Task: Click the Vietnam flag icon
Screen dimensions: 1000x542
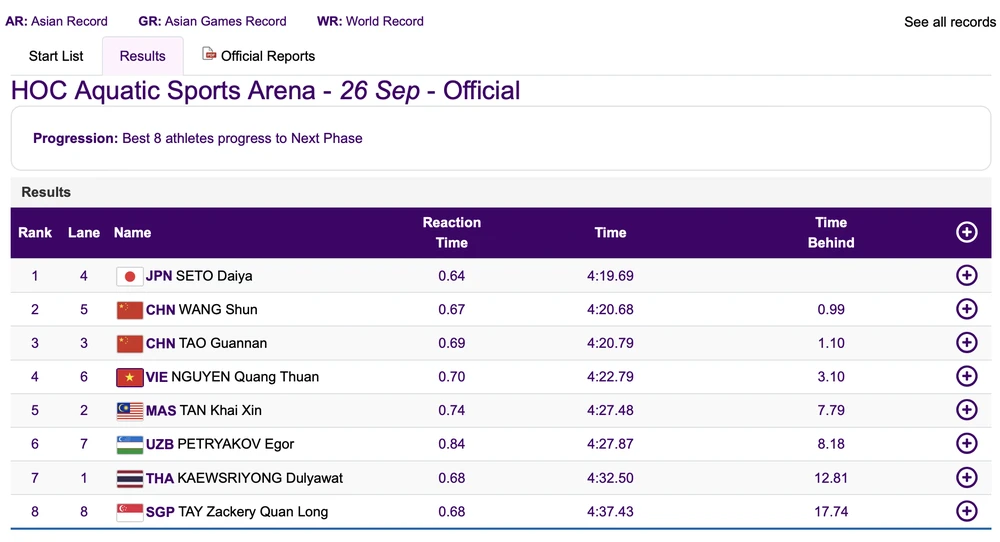Action: point(130,377)
